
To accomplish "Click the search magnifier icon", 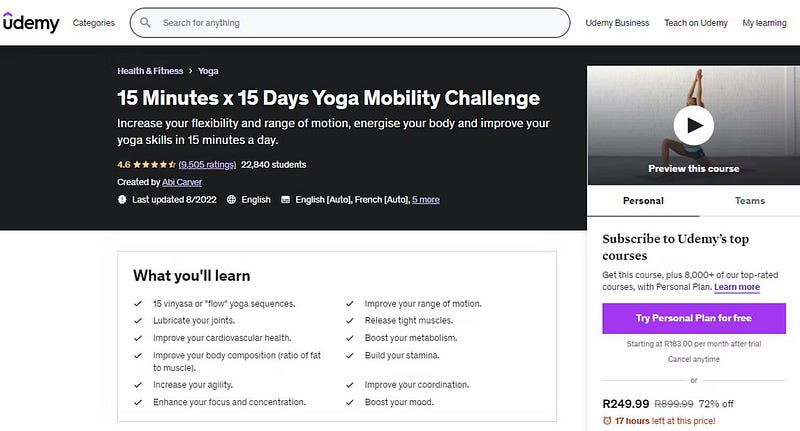I will 146,22.
